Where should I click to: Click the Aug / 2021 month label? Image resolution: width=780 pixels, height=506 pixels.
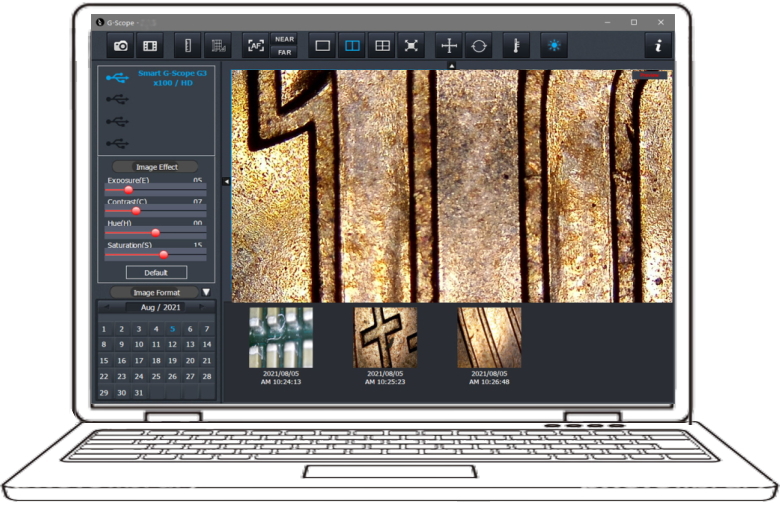tap(161, 307)
